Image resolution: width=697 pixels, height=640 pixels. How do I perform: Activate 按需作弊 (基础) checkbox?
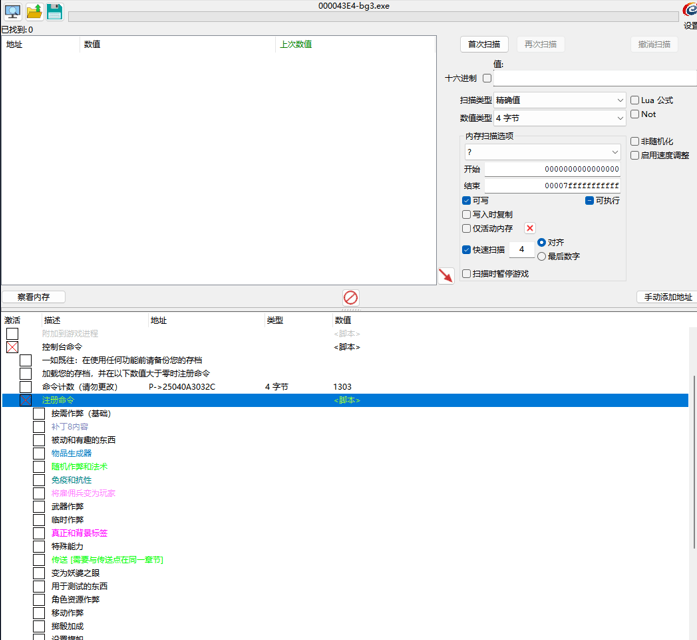(39, 413)
